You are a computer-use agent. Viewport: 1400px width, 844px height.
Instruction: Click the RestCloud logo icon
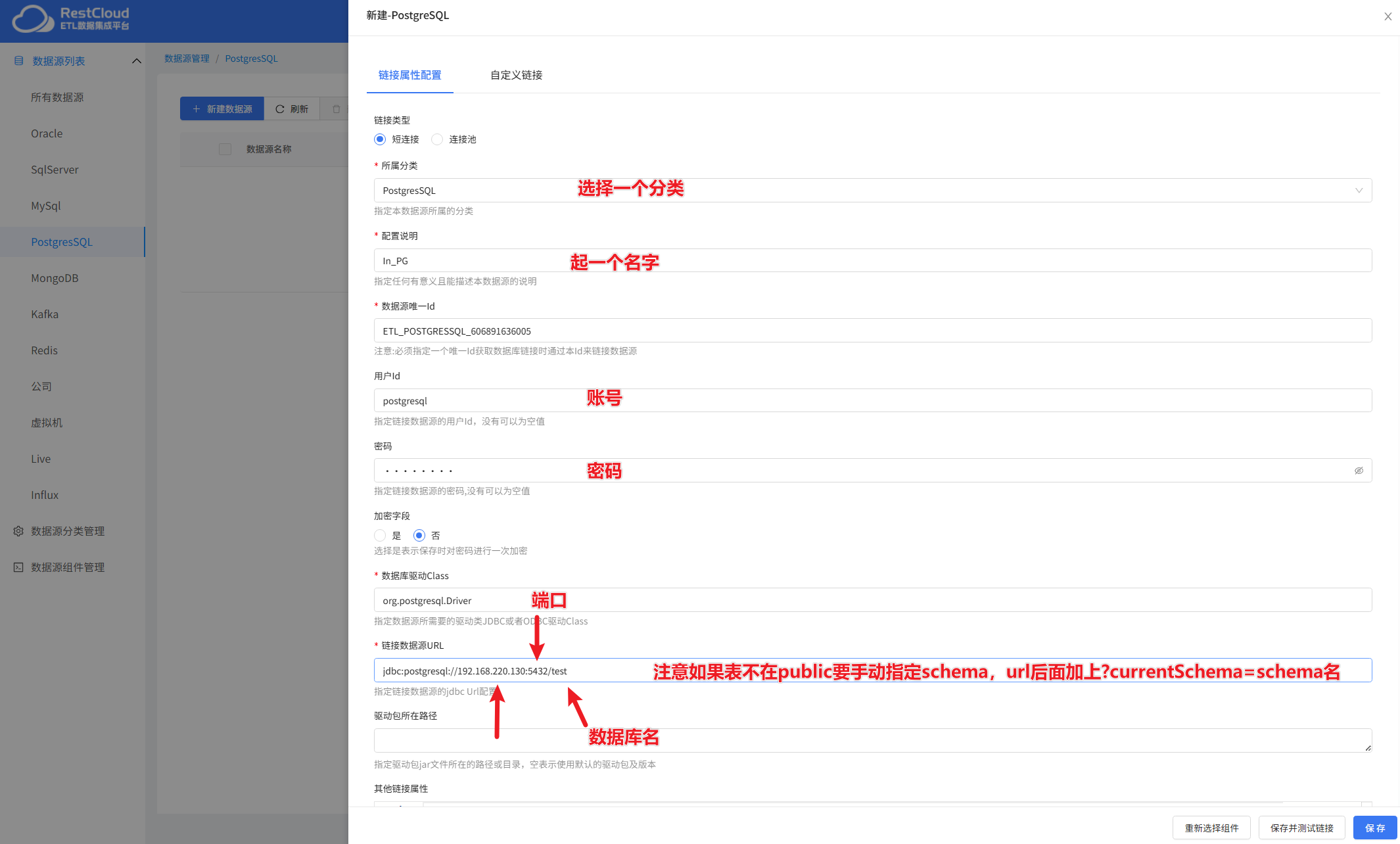33,18
